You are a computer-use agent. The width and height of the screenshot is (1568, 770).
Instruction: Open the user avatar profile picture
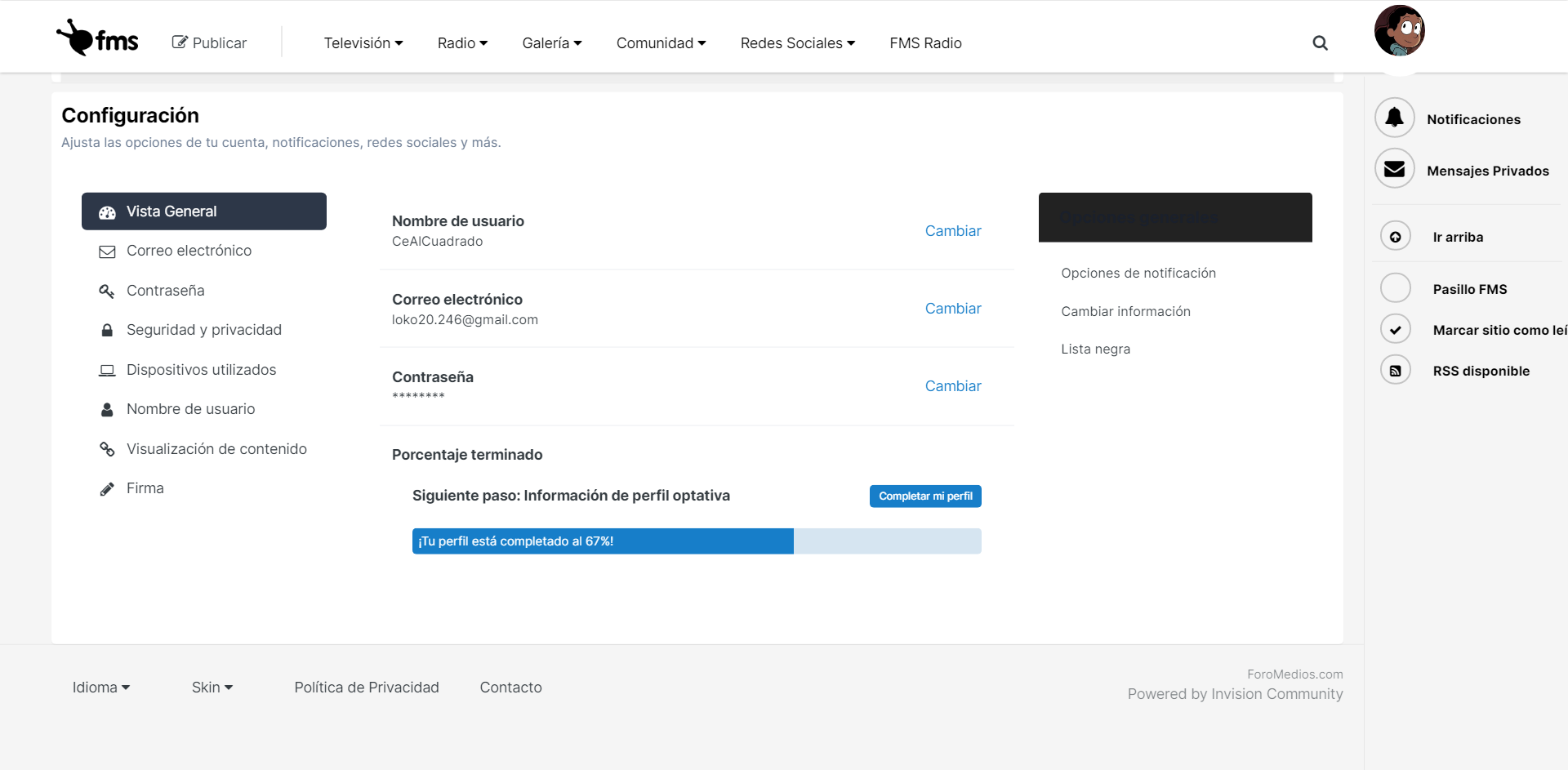point(1399,31)
